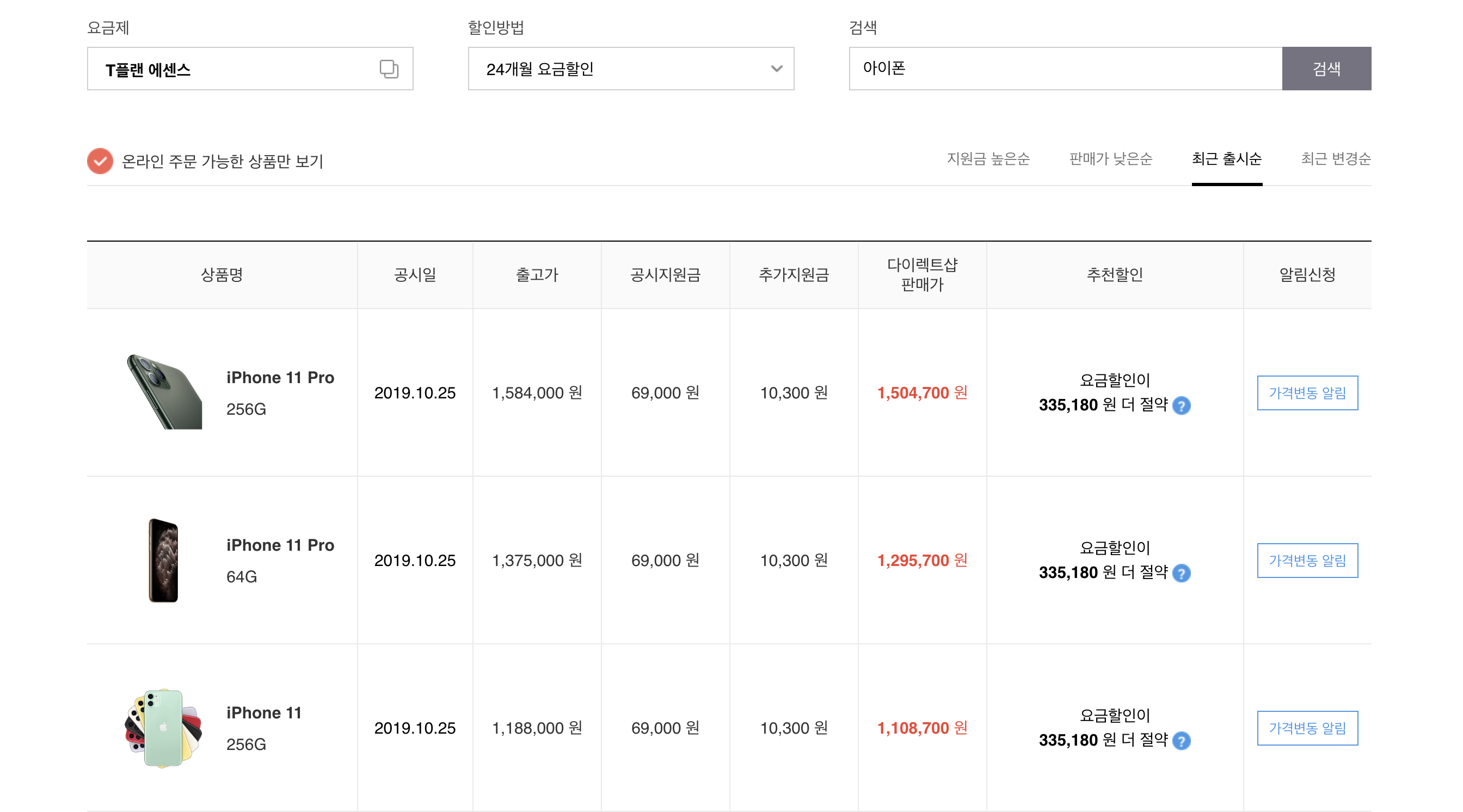
Task: Click 가격변동 알림 for iPhone 11 256G
Action: (x=1307, y=728)
